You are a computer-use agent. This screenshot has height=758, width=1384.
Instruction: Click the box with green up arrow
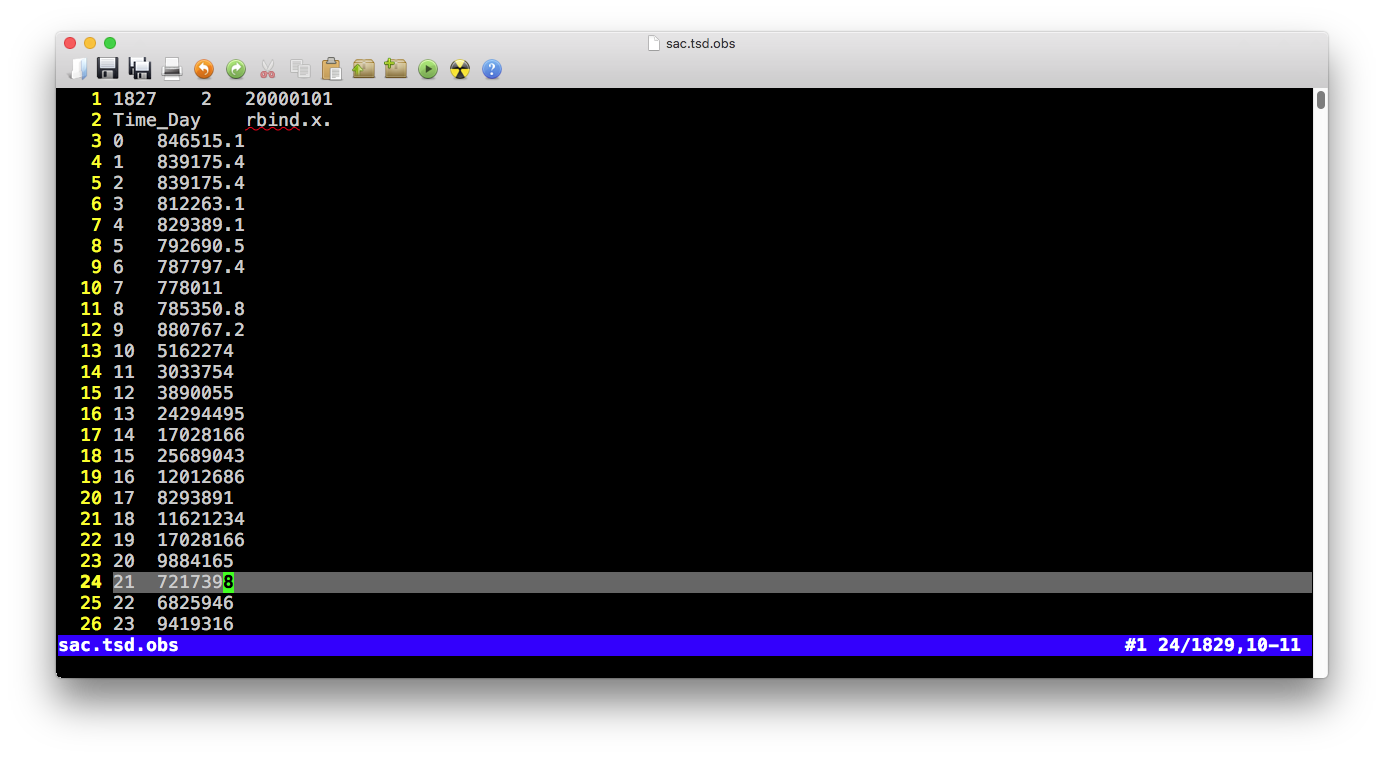363,69
